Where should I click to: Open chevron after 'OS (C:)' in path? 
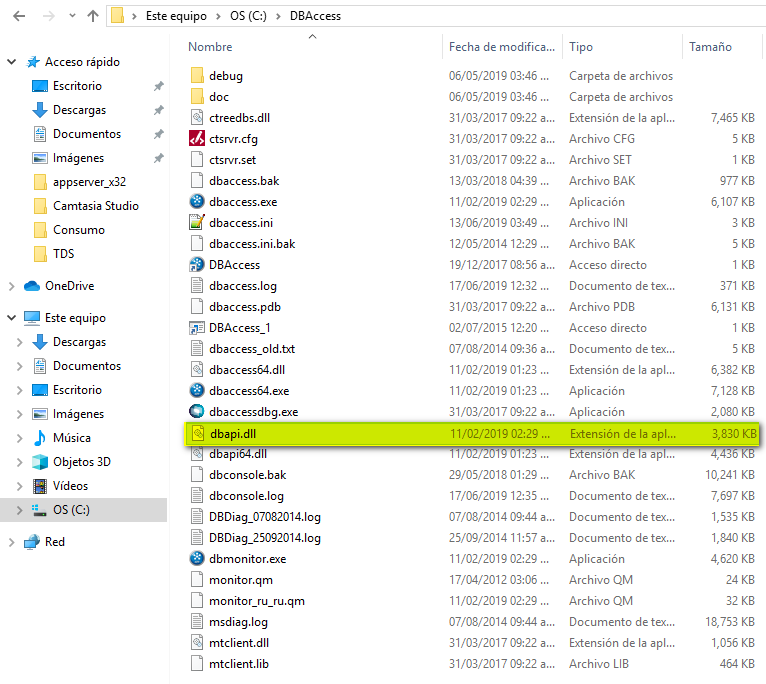[x=278, y=17]
